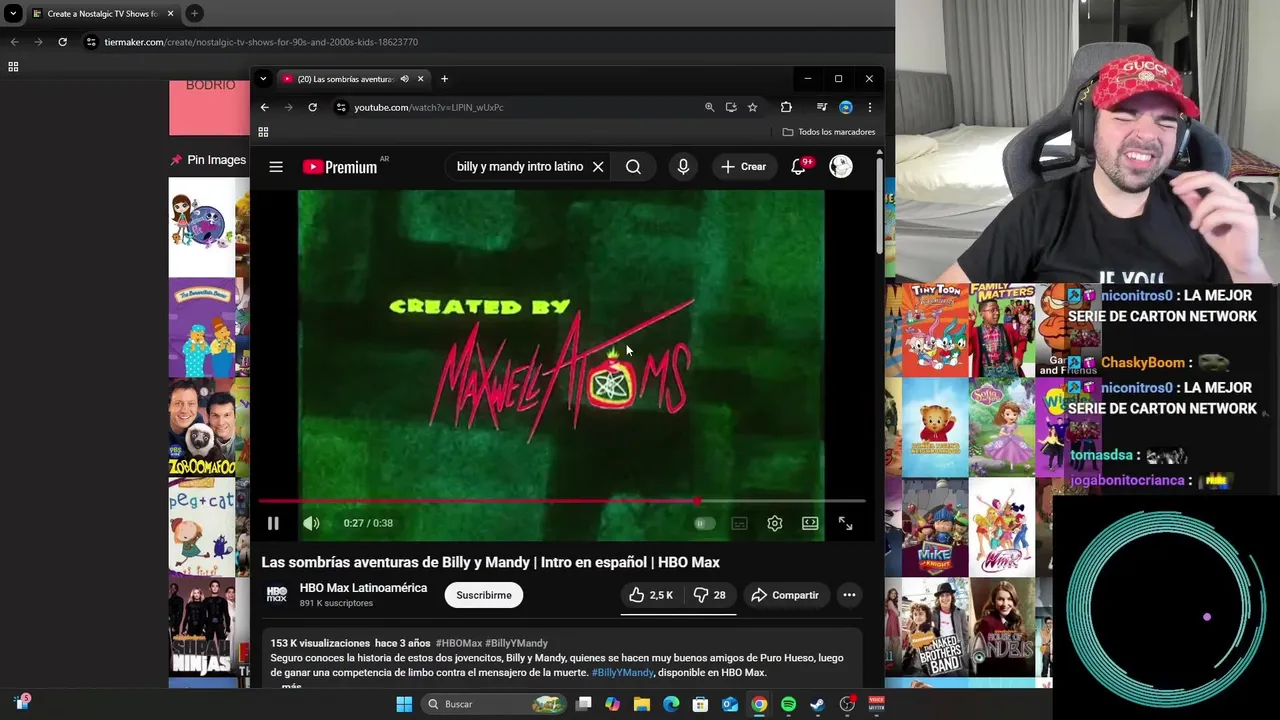
Task: Open the YouTube hamburger guide menu
Action: pyautogui.click(x=276, y=167)
